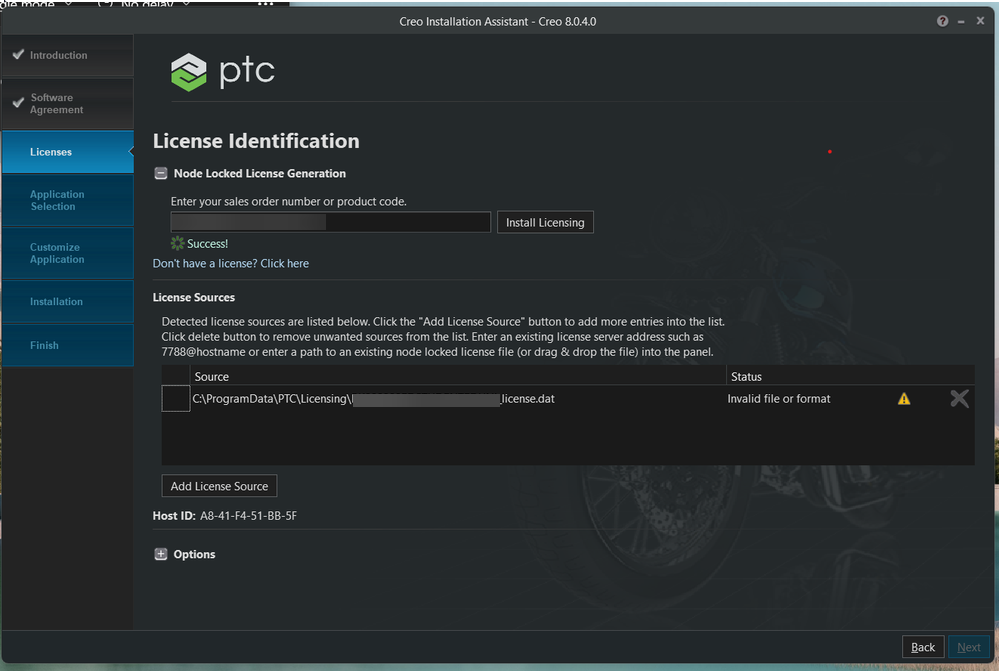This screenshot has width=1003, height=671.
Task: Expand the Options section
Action: (x=160, y=553)
